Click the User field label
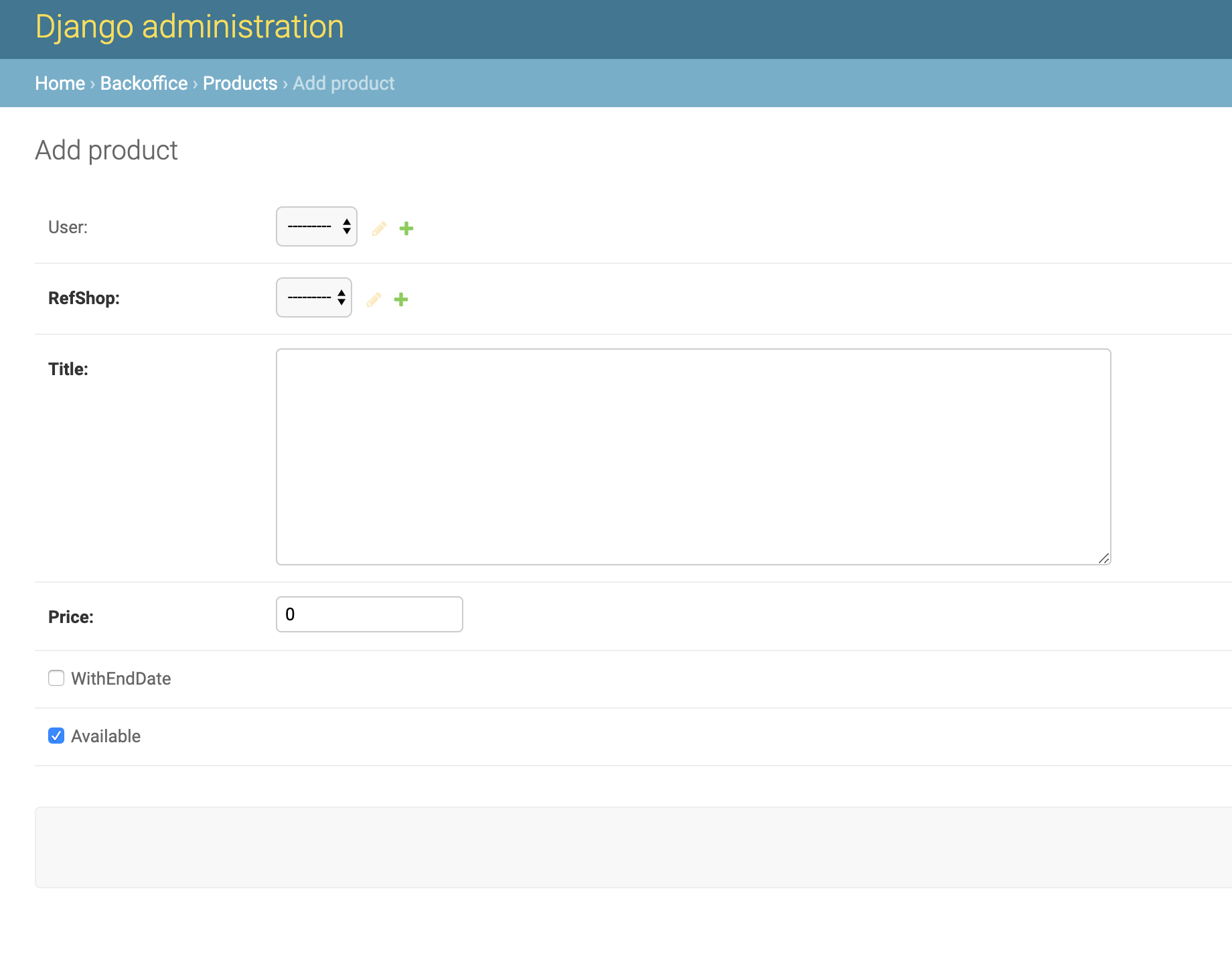The width and height of the screenshot is (1232, 966). pyautogui.click(x=67, y=227)
